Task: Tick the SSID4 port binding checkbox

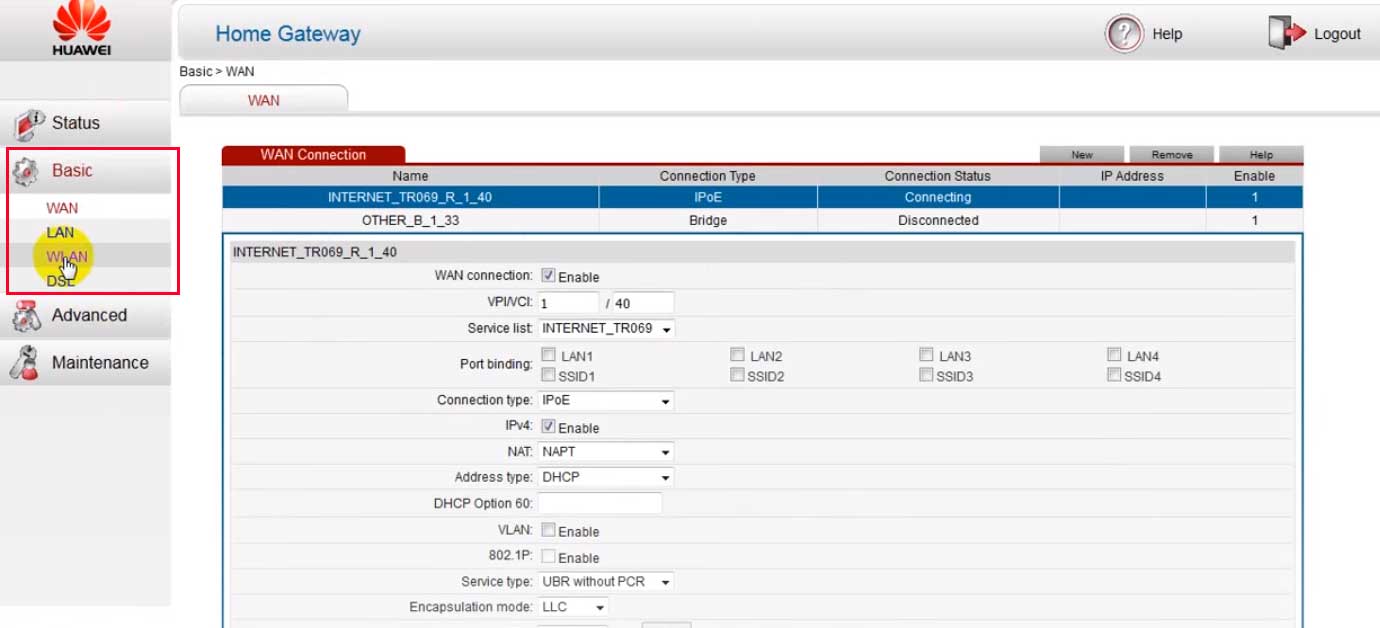Action: pos(1114,375)
